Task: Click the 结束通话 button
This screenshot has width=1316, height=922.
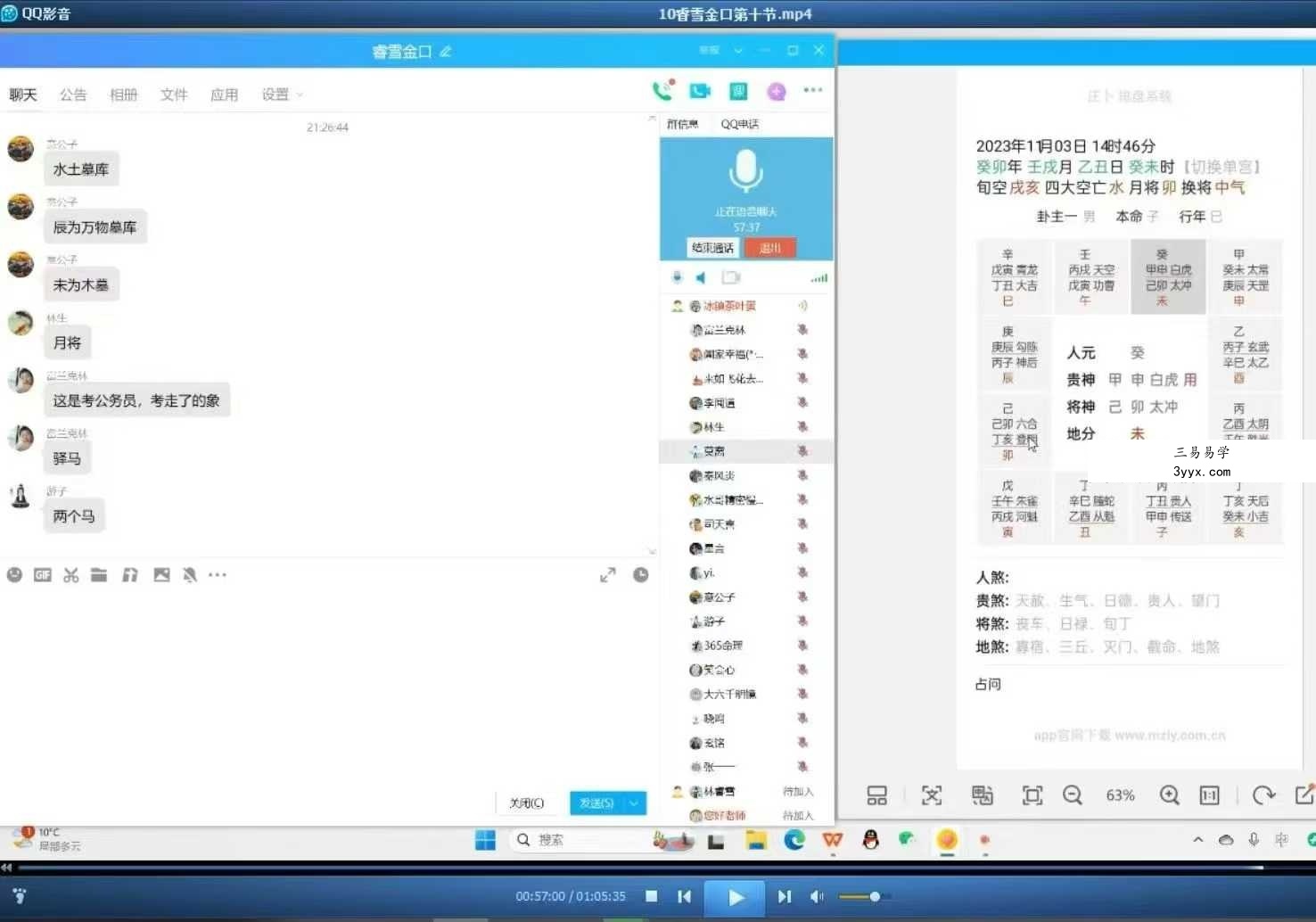Action: point(712,248)
